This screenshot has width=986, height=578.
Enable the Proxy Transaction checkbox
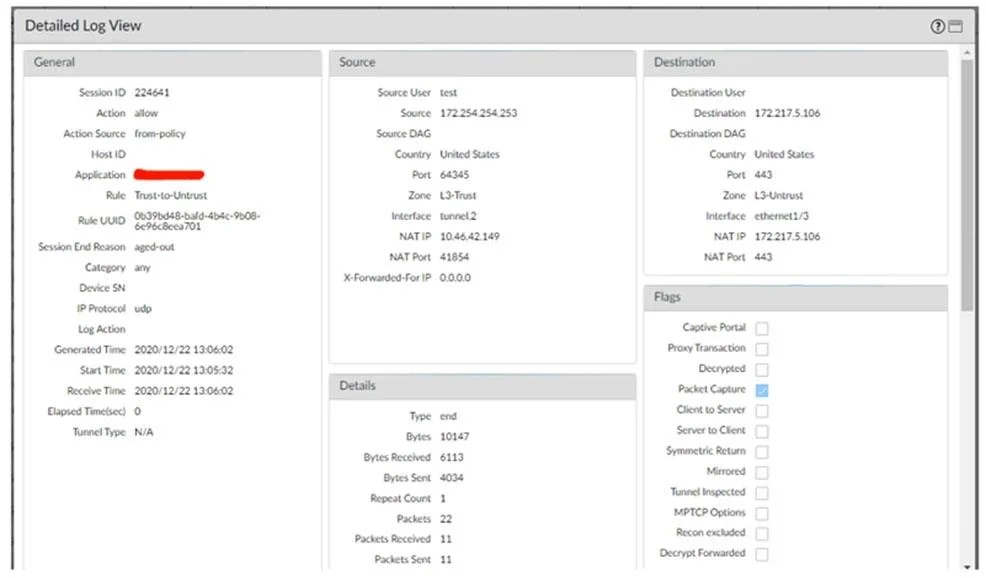(x=762, y=349)
